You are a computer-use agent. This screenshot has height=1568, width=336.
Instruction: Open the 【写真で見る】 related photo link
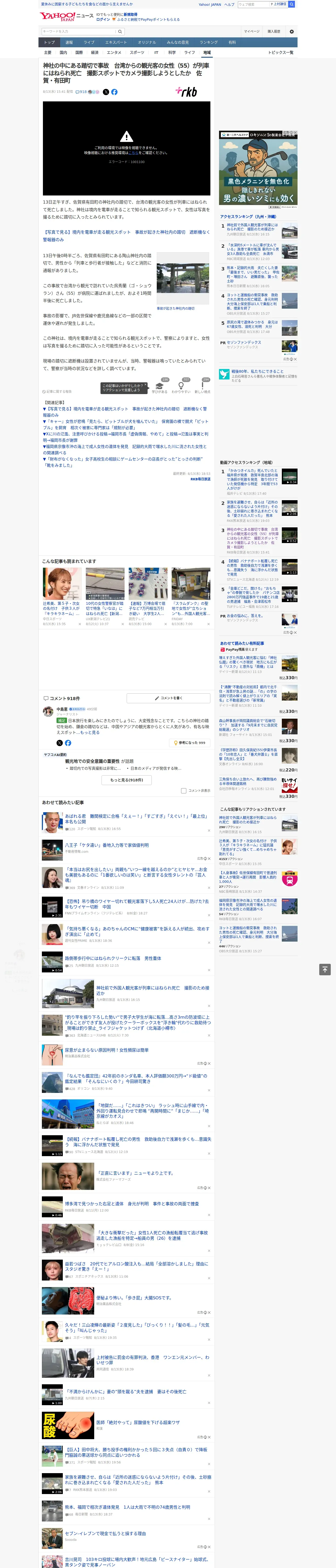[126, 235]
